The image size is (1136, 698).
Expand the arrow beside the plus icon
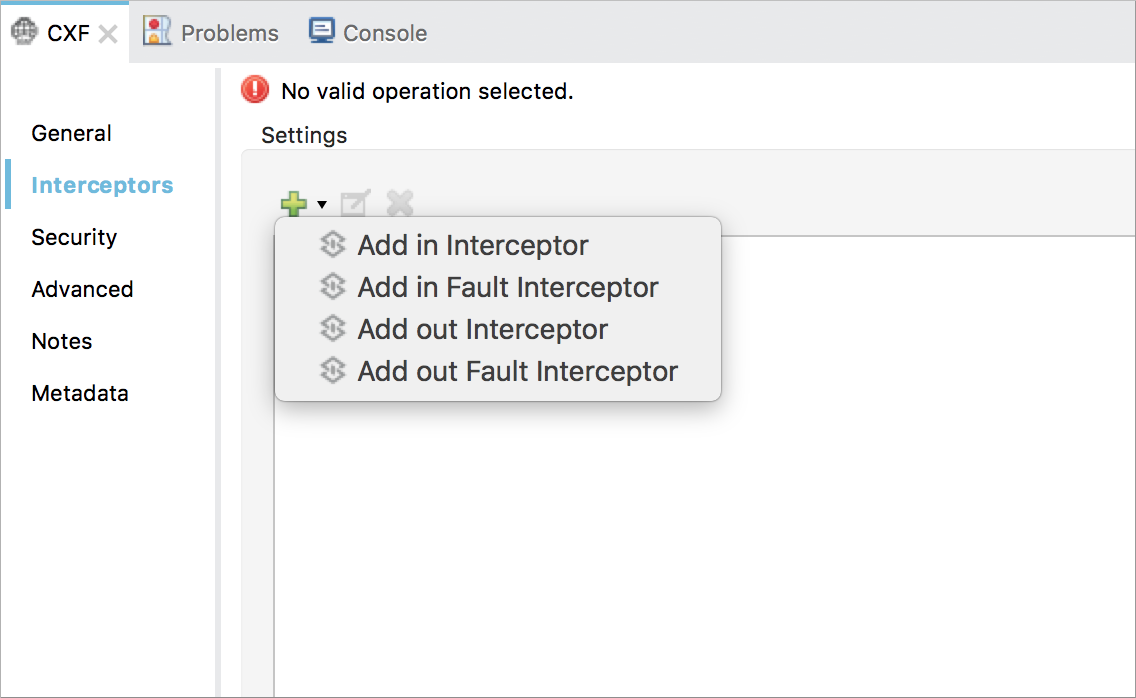pos(322,205)
